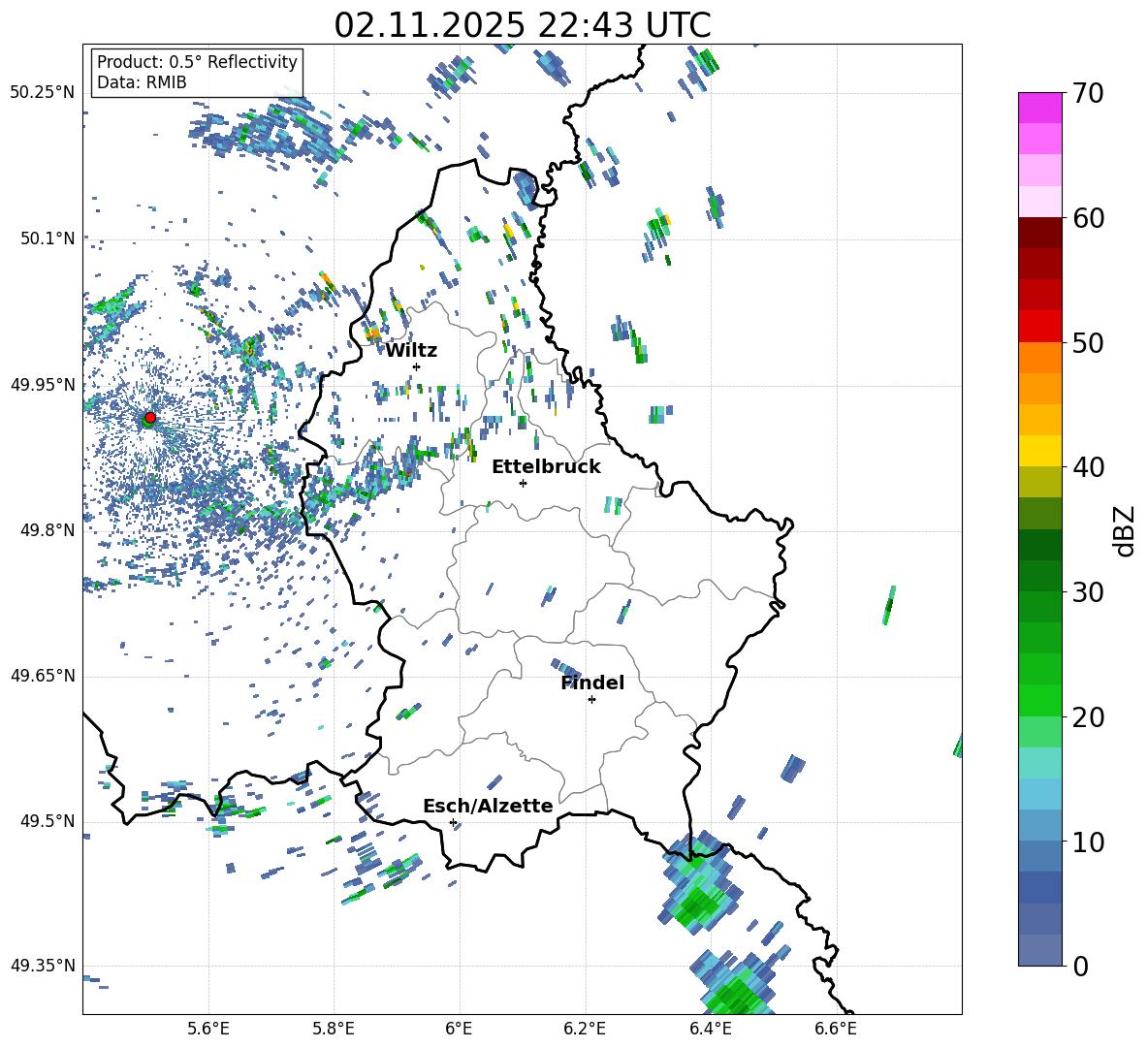Viewport: 1148px width, 1048px height.
Task: Click the bright red colorbar segment near 50 dBZ
Action: [x=1039, y=327]
